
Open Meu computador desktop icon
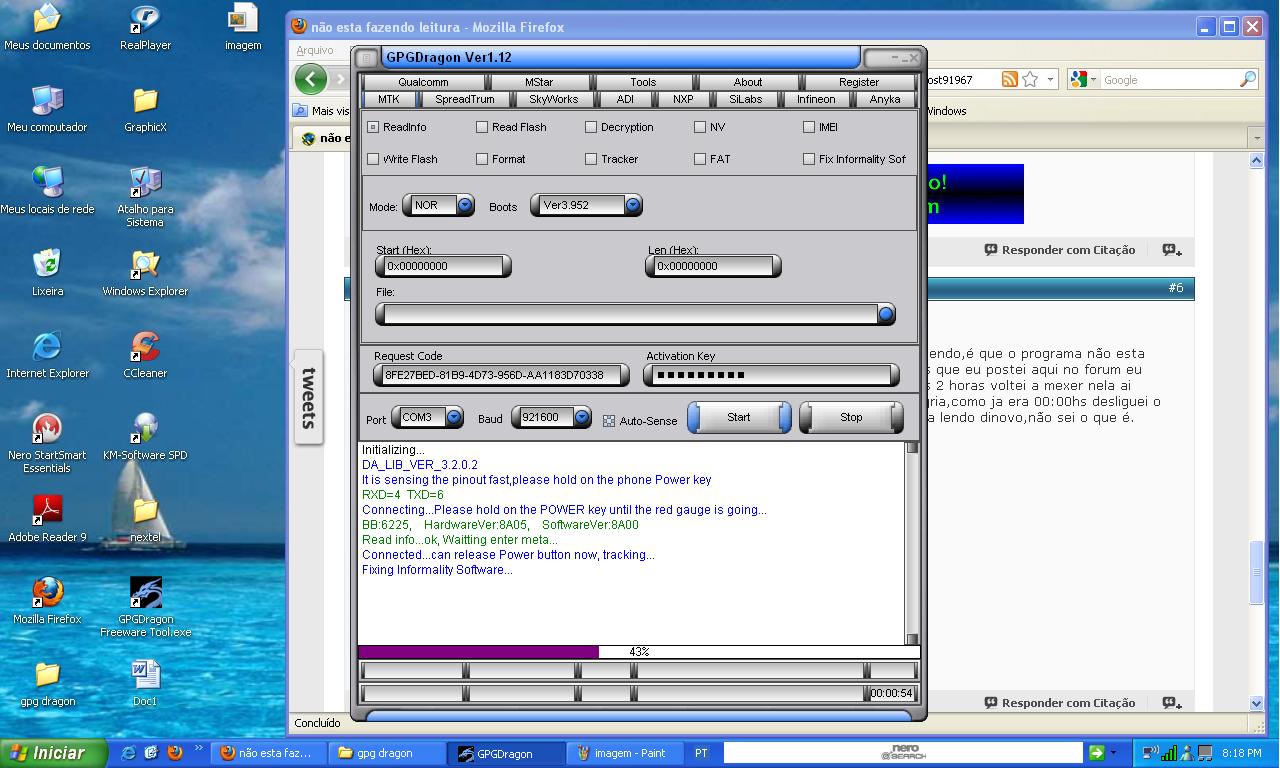pyautogui.click(x=47, y=109)
